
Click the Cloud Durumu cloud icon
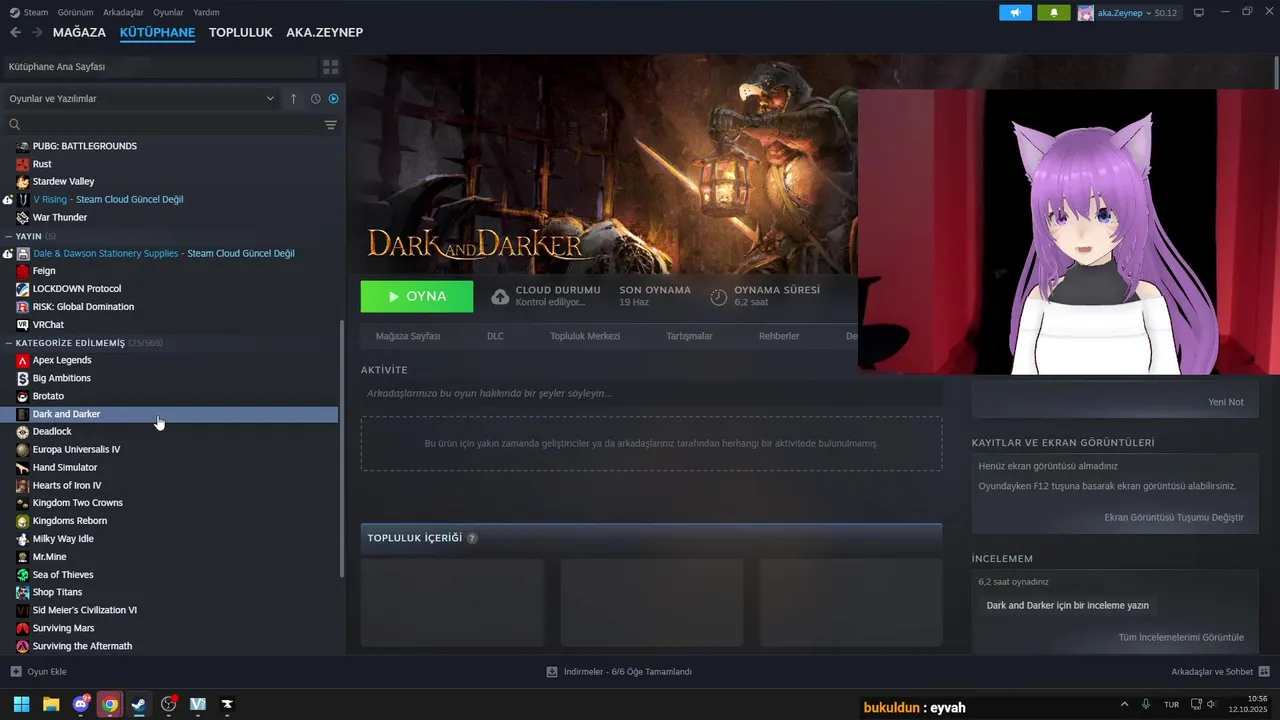click(500, 296)
